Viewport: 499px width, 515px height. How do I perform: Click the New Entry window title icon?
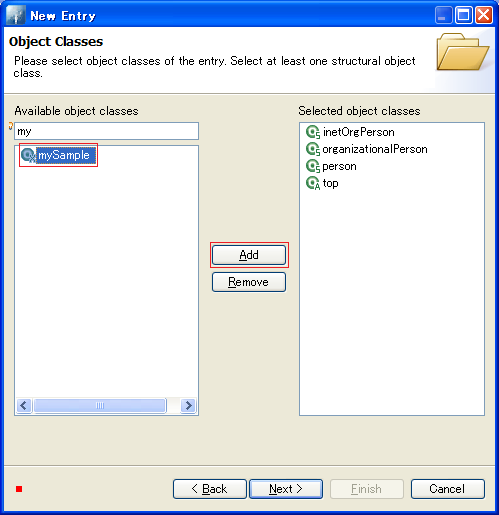click(x=15, y=15)
